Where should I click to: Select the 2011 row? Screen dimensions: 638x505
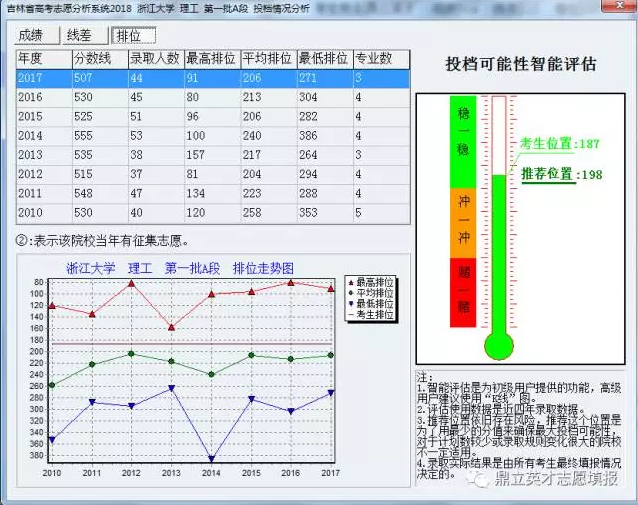213,193
